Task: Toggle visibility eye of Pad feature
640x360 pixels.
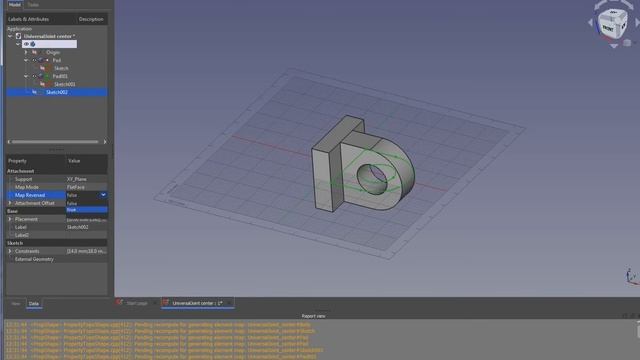Action: click(x=34, y=60)
